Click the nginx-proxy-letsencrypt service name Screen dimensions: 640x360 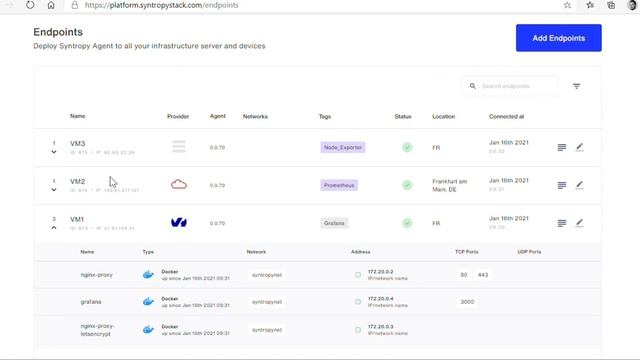point(97,330)
